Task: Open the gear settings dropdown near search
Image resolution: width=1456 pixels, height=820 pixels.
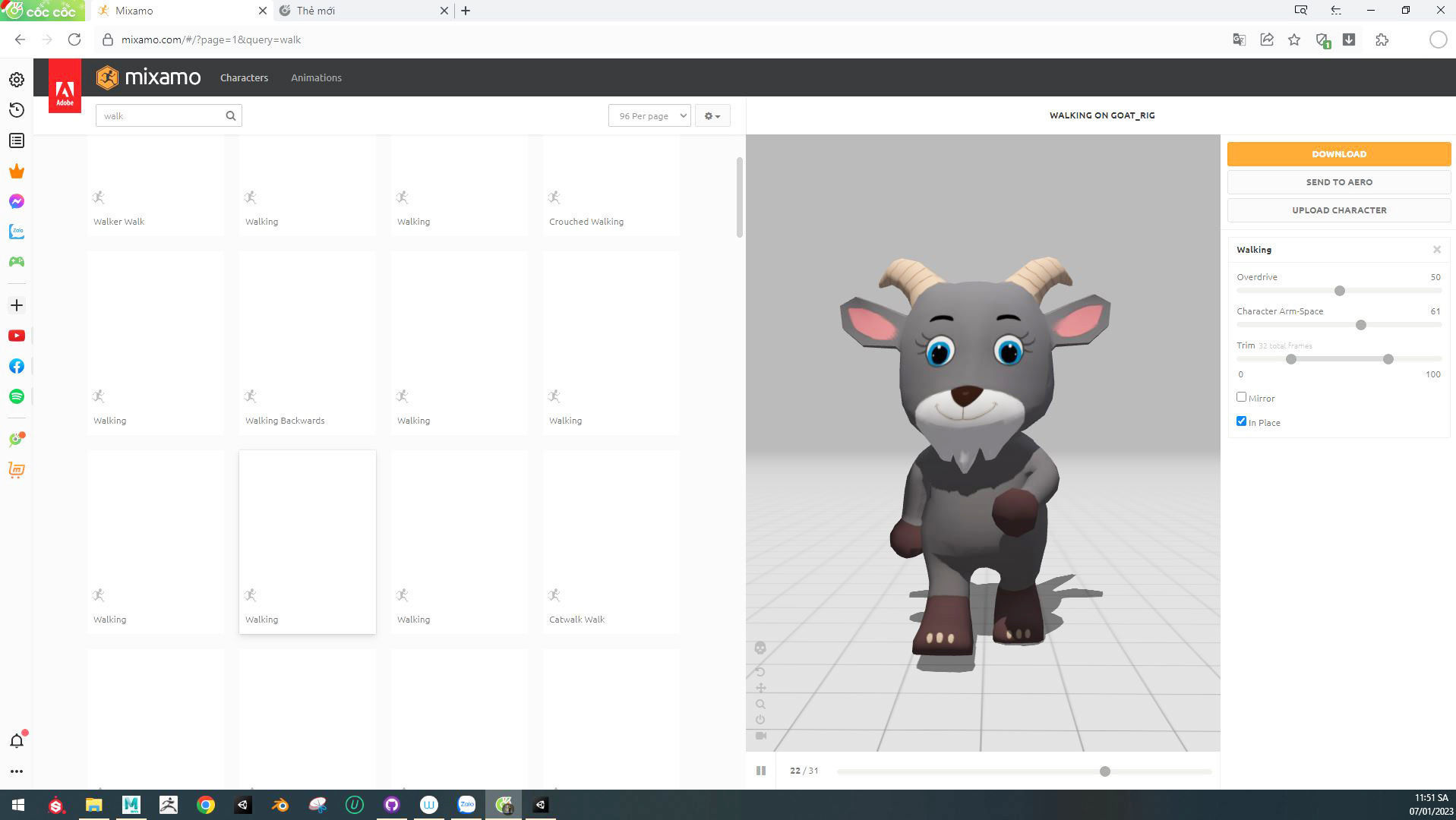Action: click(x=712, y=115)
